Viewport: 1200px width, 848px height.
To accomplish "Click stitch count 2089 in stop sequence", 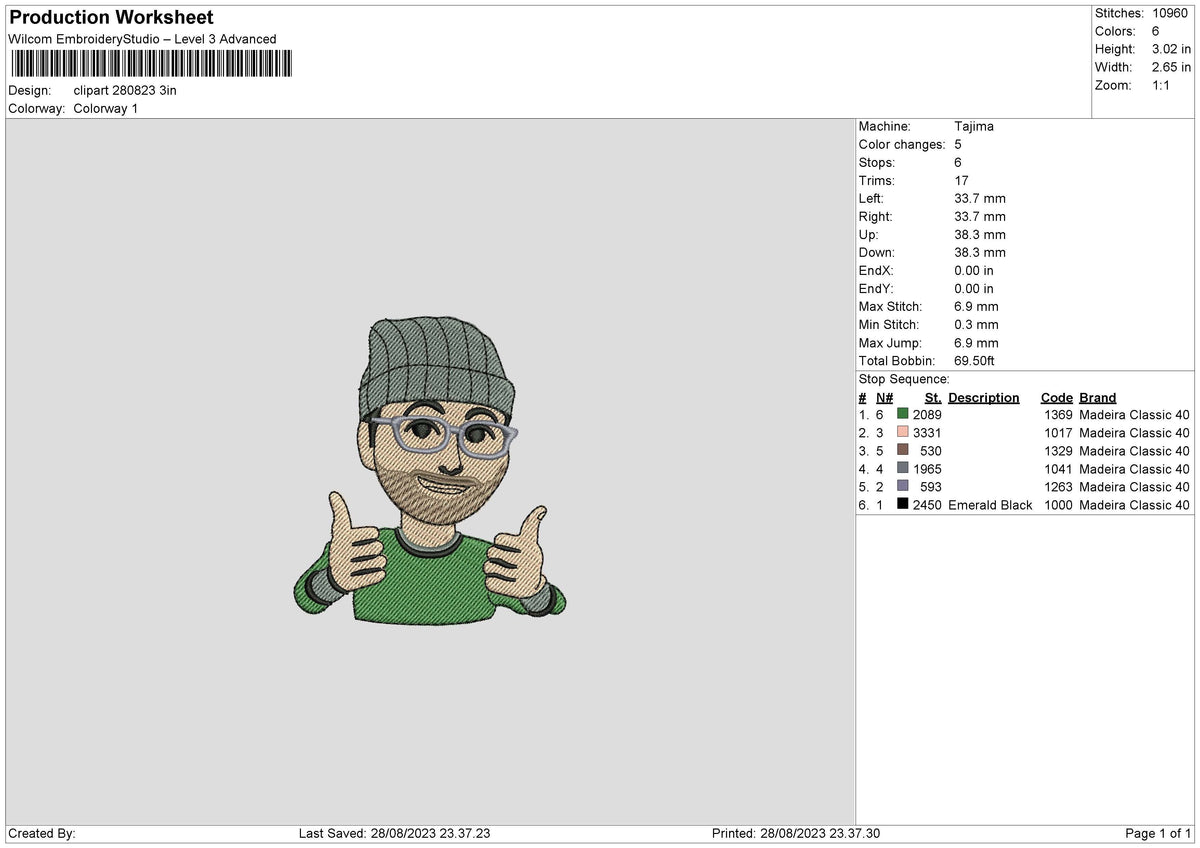I will point(927,415).
